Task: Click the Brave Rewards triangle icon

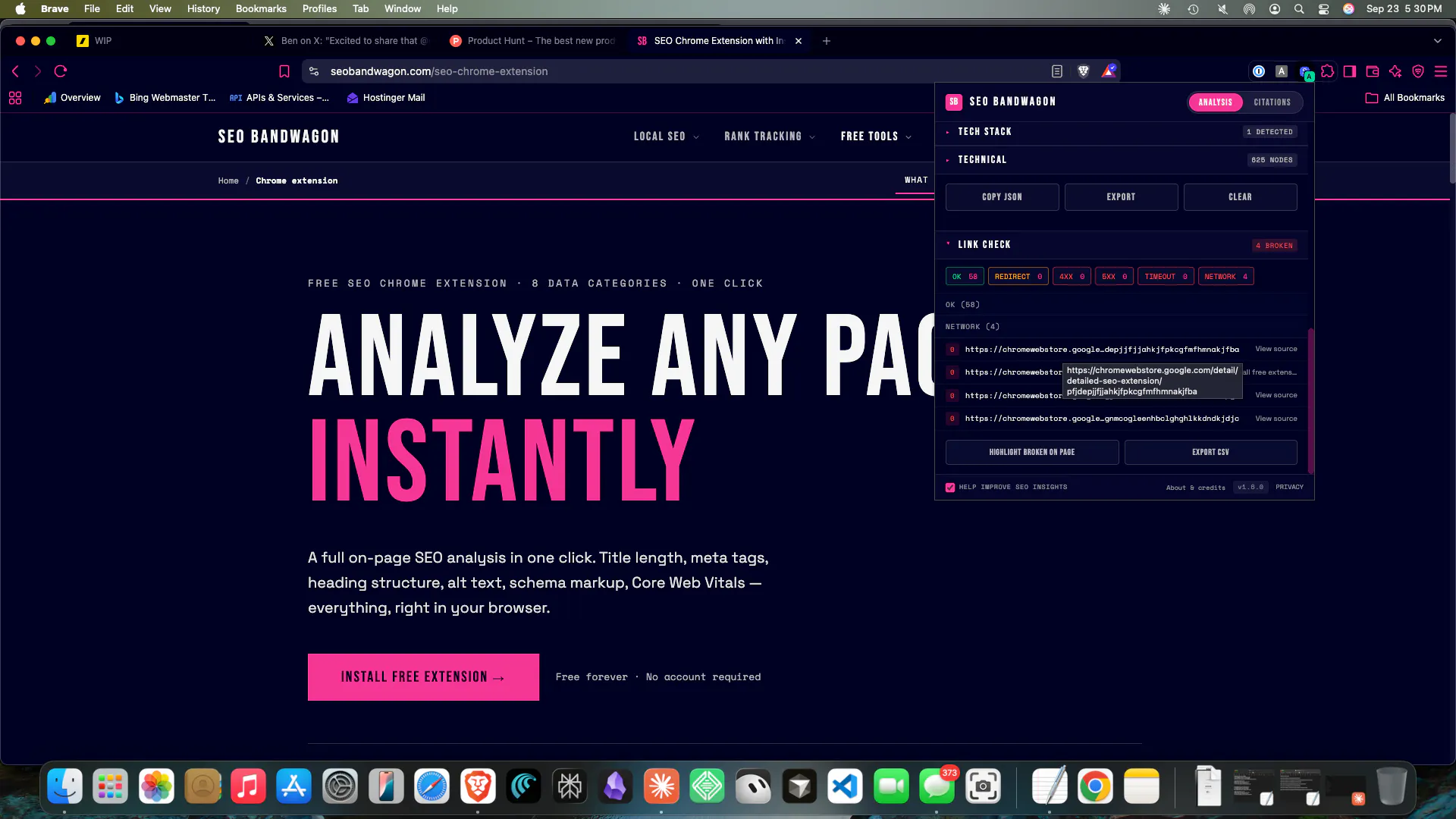Action: [x=1109, y=71]
